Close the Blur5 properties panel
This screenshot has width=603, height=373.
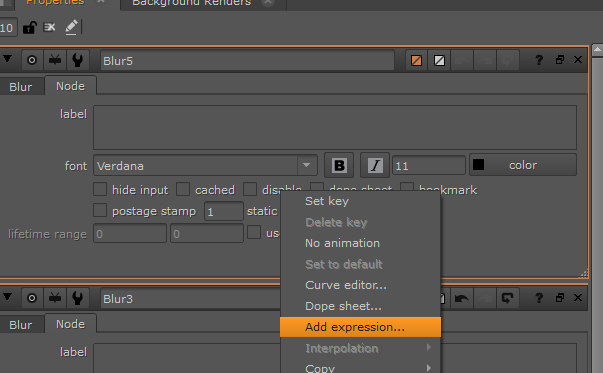578,60
